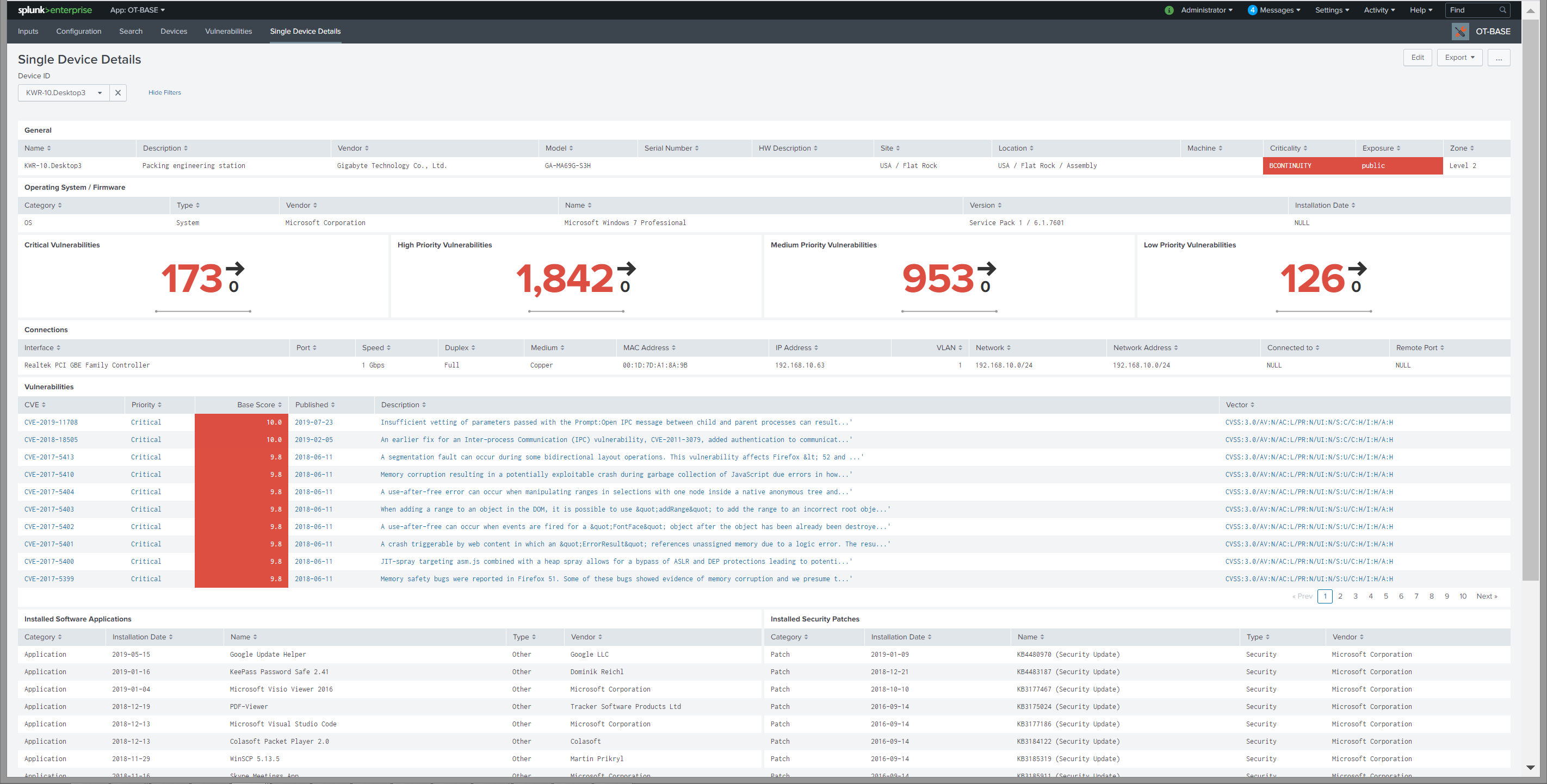Click the red BCONTINUITY criticality cell

click(1309, 166)
